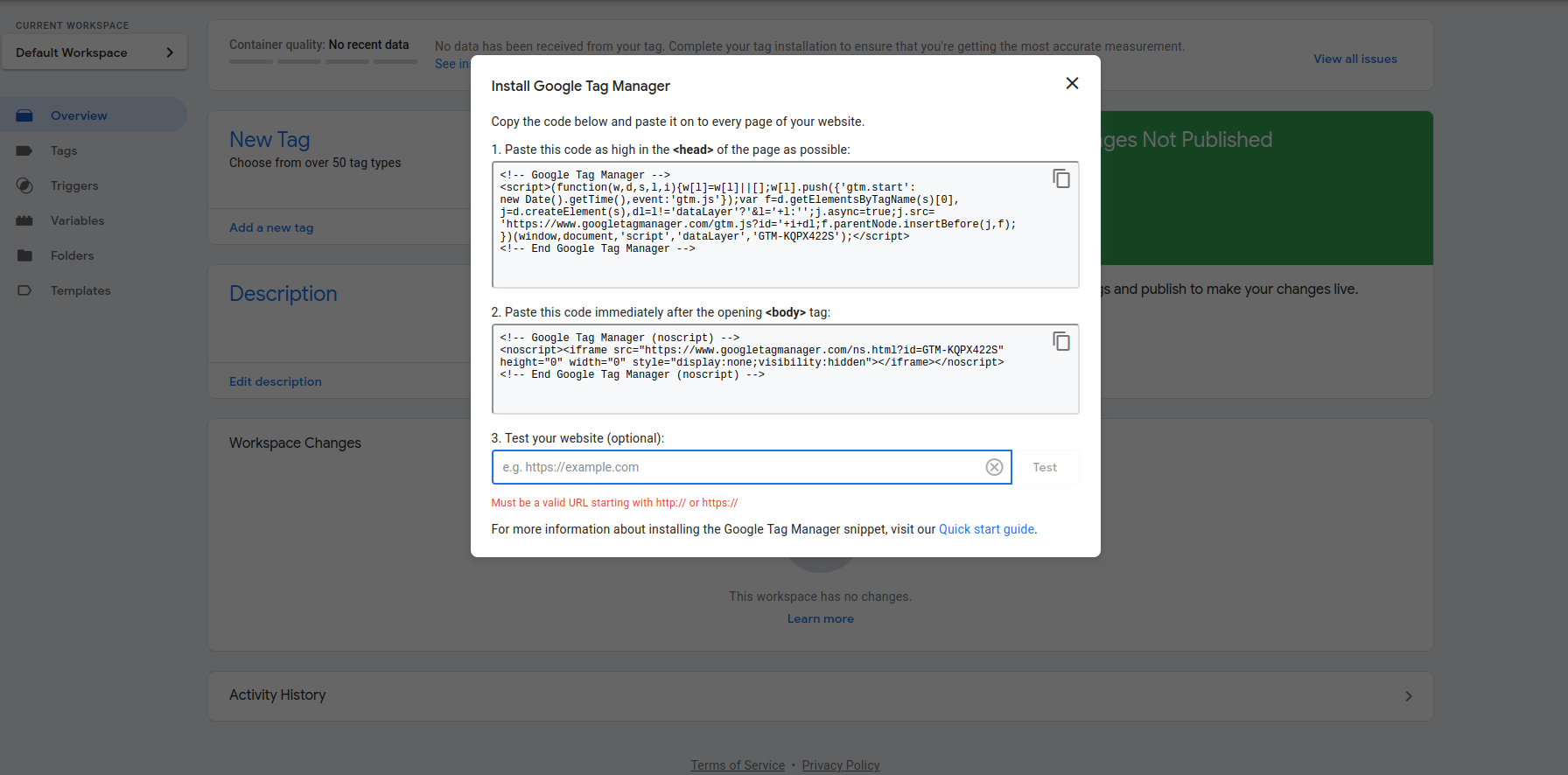This screenshot has height=775, width=1568.
Task: Click the URL validation error message
Action: pyautogui.click(x=614, y=503)
